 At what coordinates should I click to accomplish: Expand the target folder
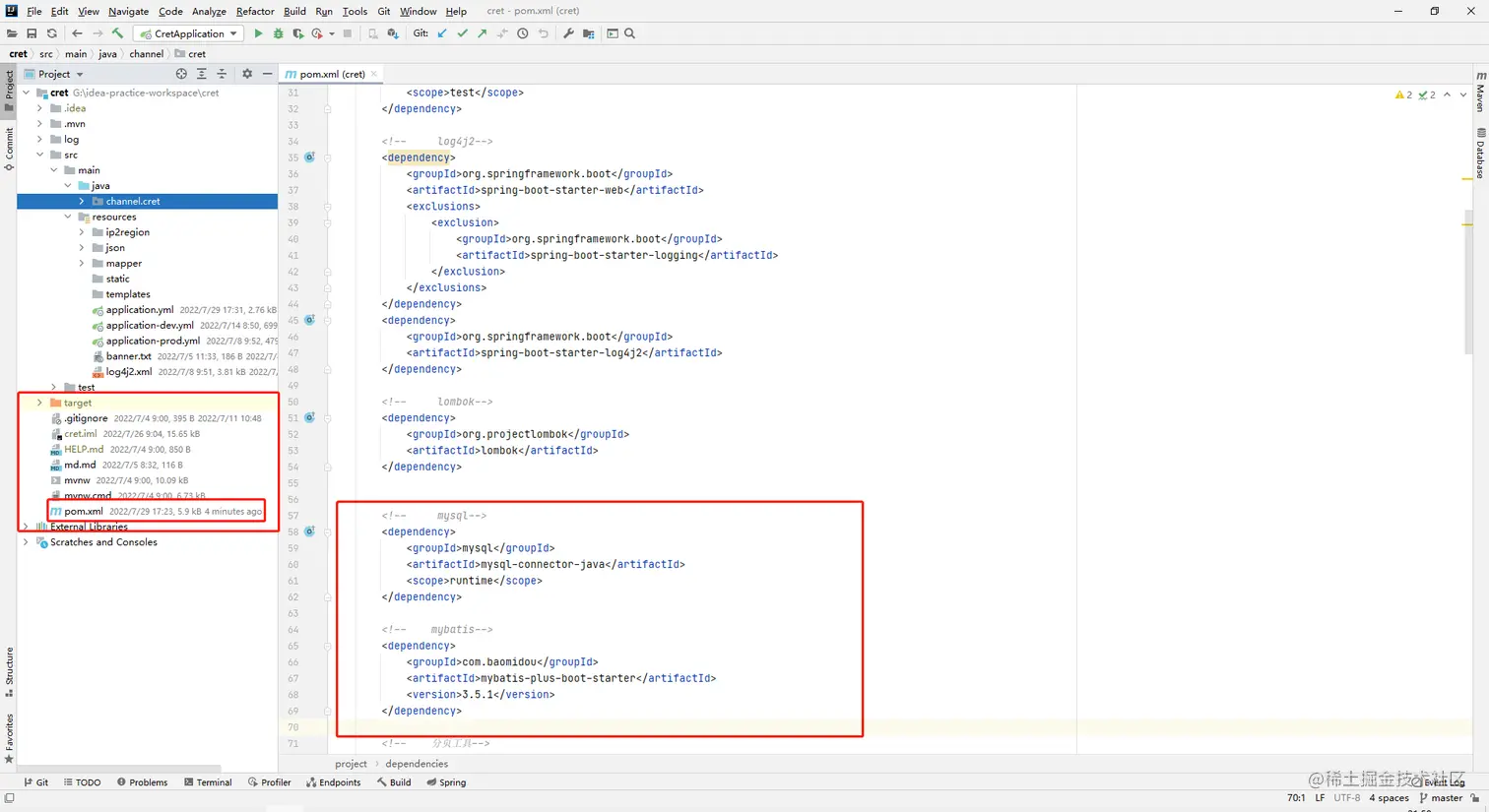[40, 403]
